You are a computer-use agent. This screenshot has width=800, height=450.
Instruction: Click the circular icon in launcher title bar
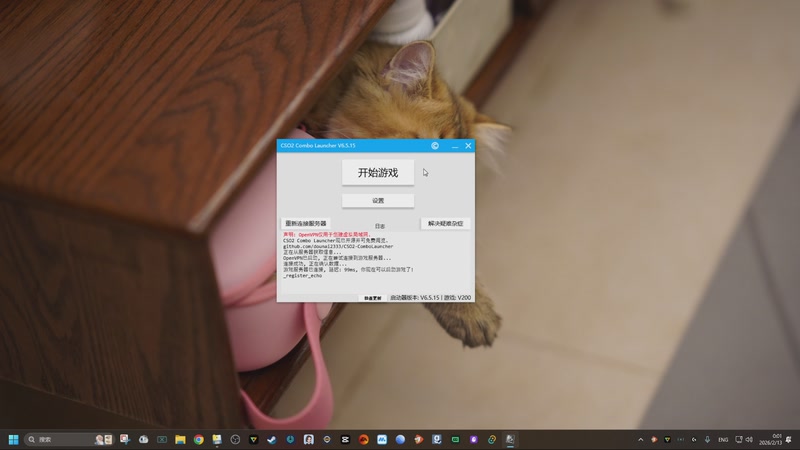click(x=435, y=146)
